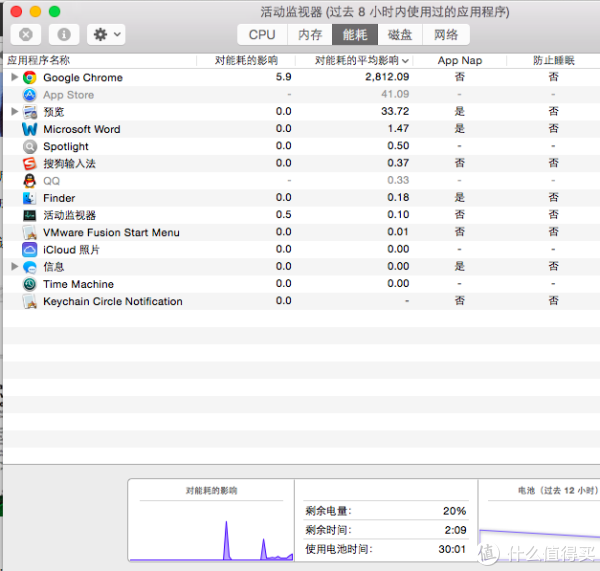Click the quit process X toolbar button
The image size is (600, 571).
(x=26, y=35)
